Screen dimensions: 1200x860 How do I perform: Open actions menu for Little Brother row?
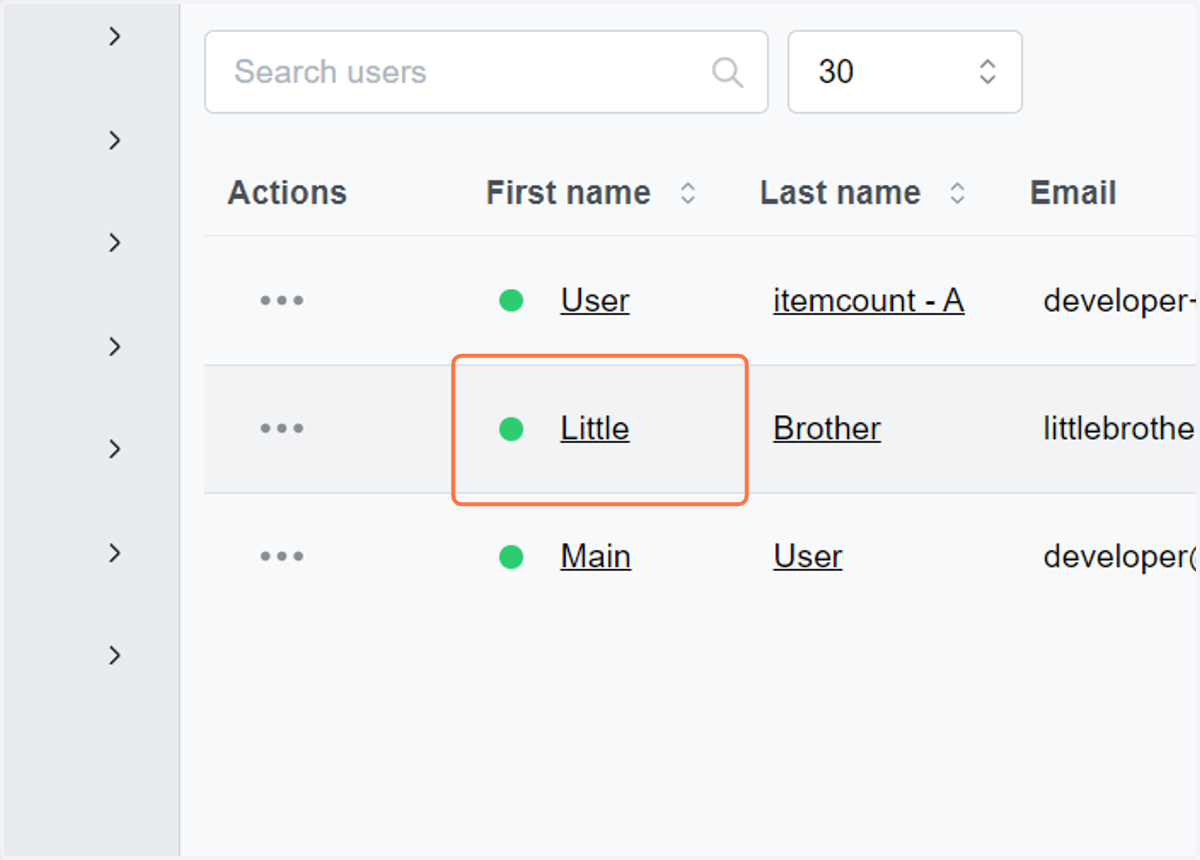pyautogui.click(x=282, y=428)
